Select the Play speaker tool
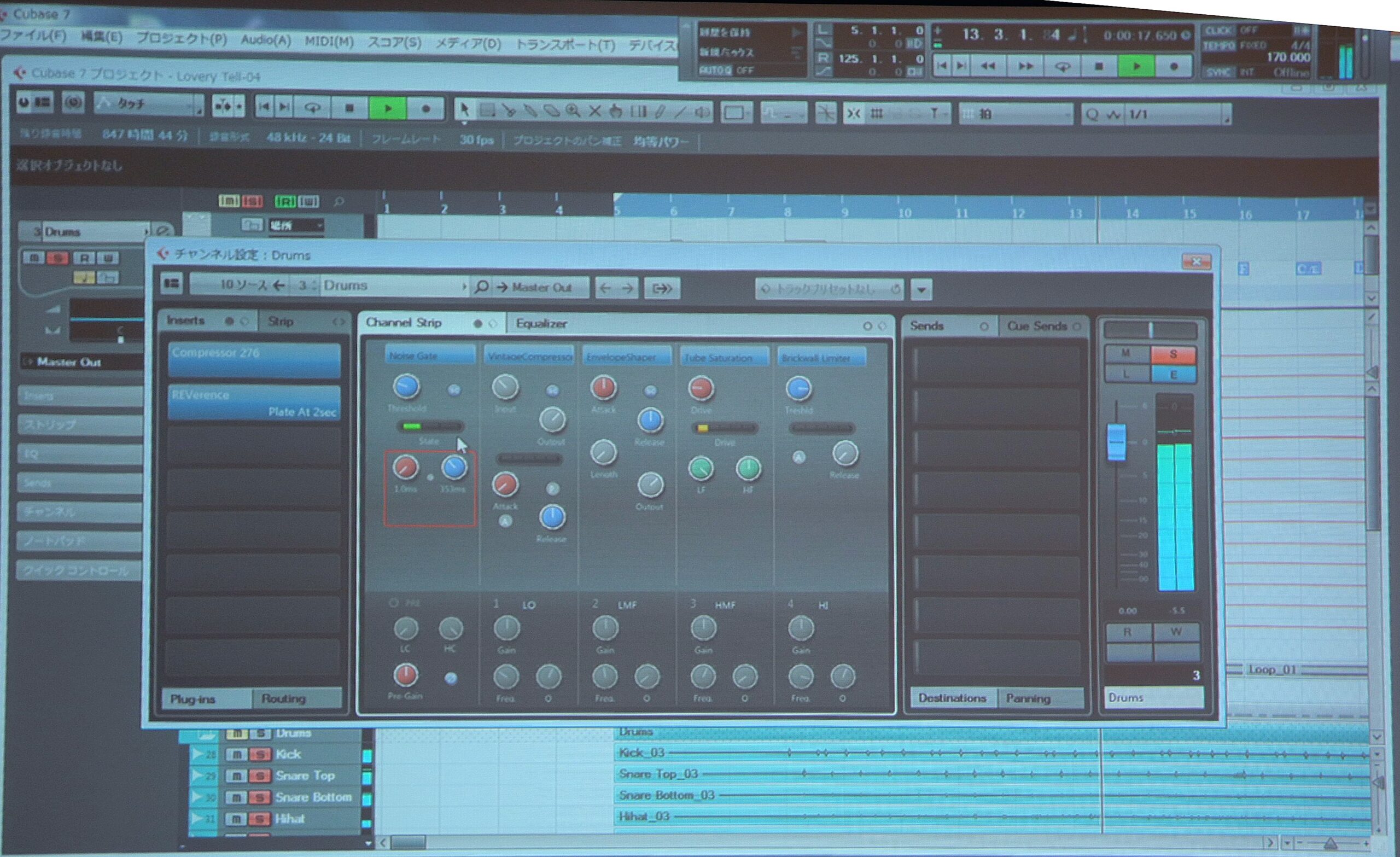The image size is (1400, 857). tap(702, 113)
